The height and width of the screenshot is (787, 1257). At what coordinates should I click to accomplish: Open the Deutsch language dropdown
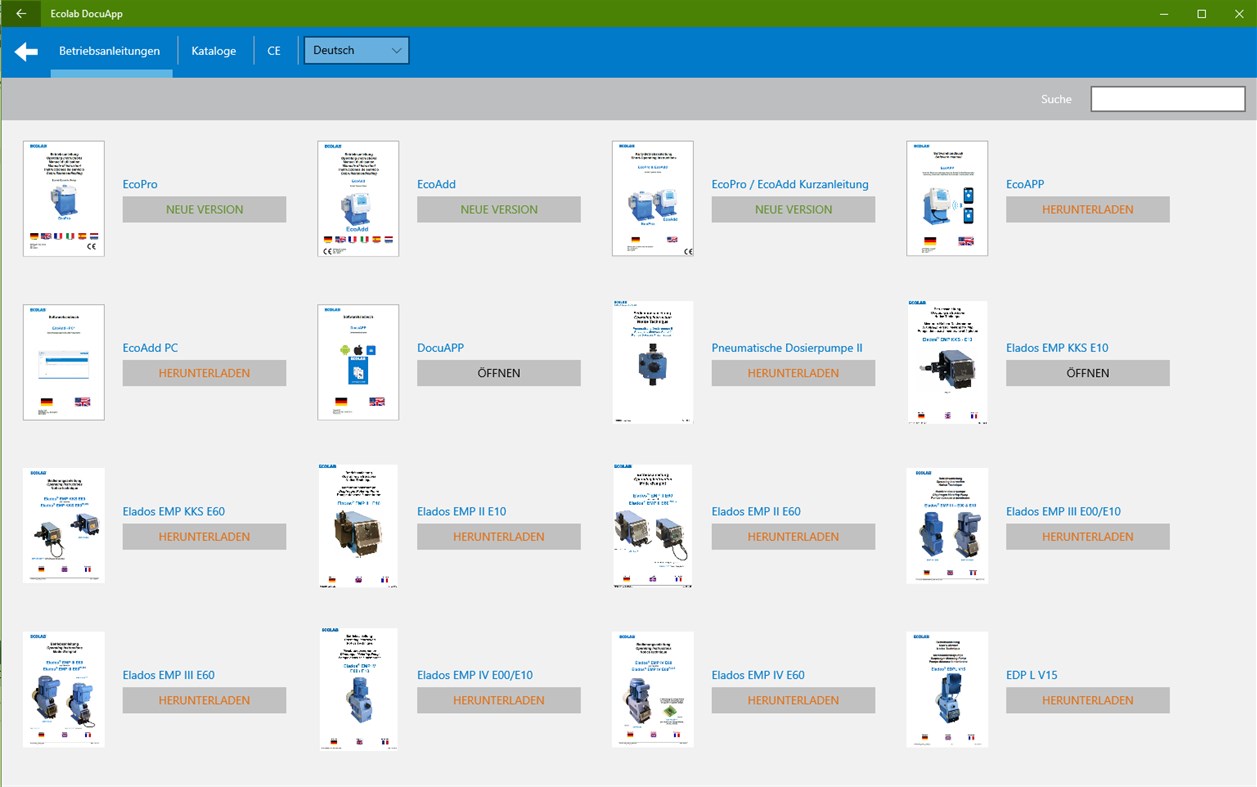coord(356,49)
